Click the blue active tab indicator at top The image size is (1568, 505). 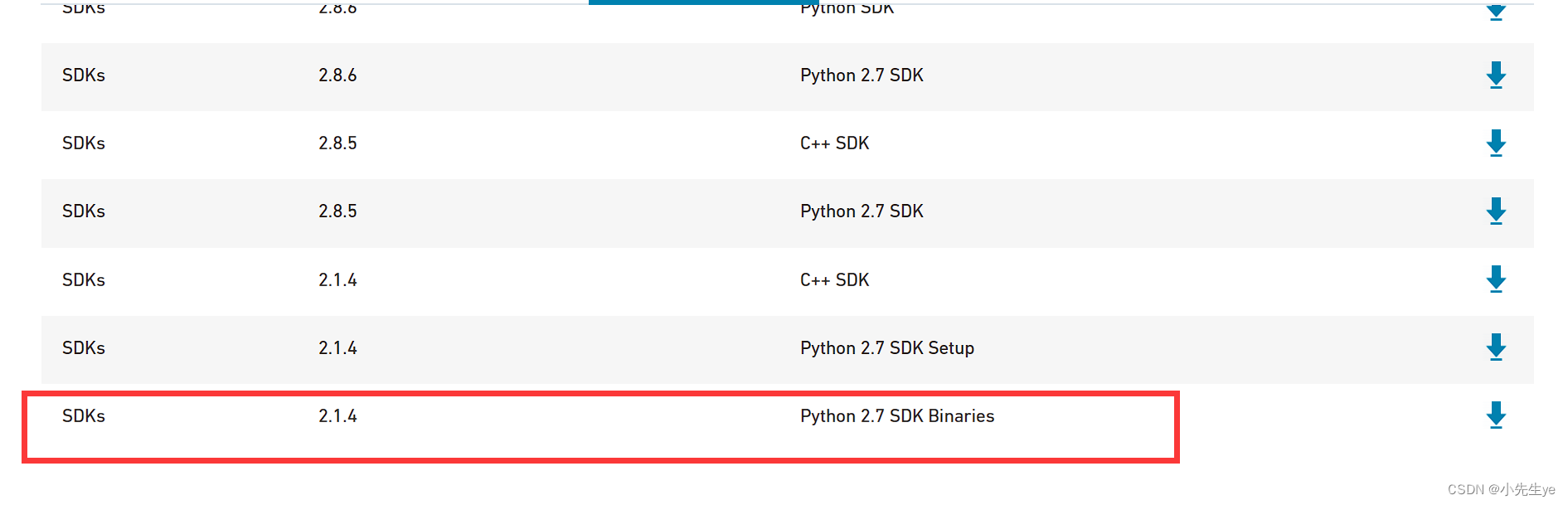[704, 2]
